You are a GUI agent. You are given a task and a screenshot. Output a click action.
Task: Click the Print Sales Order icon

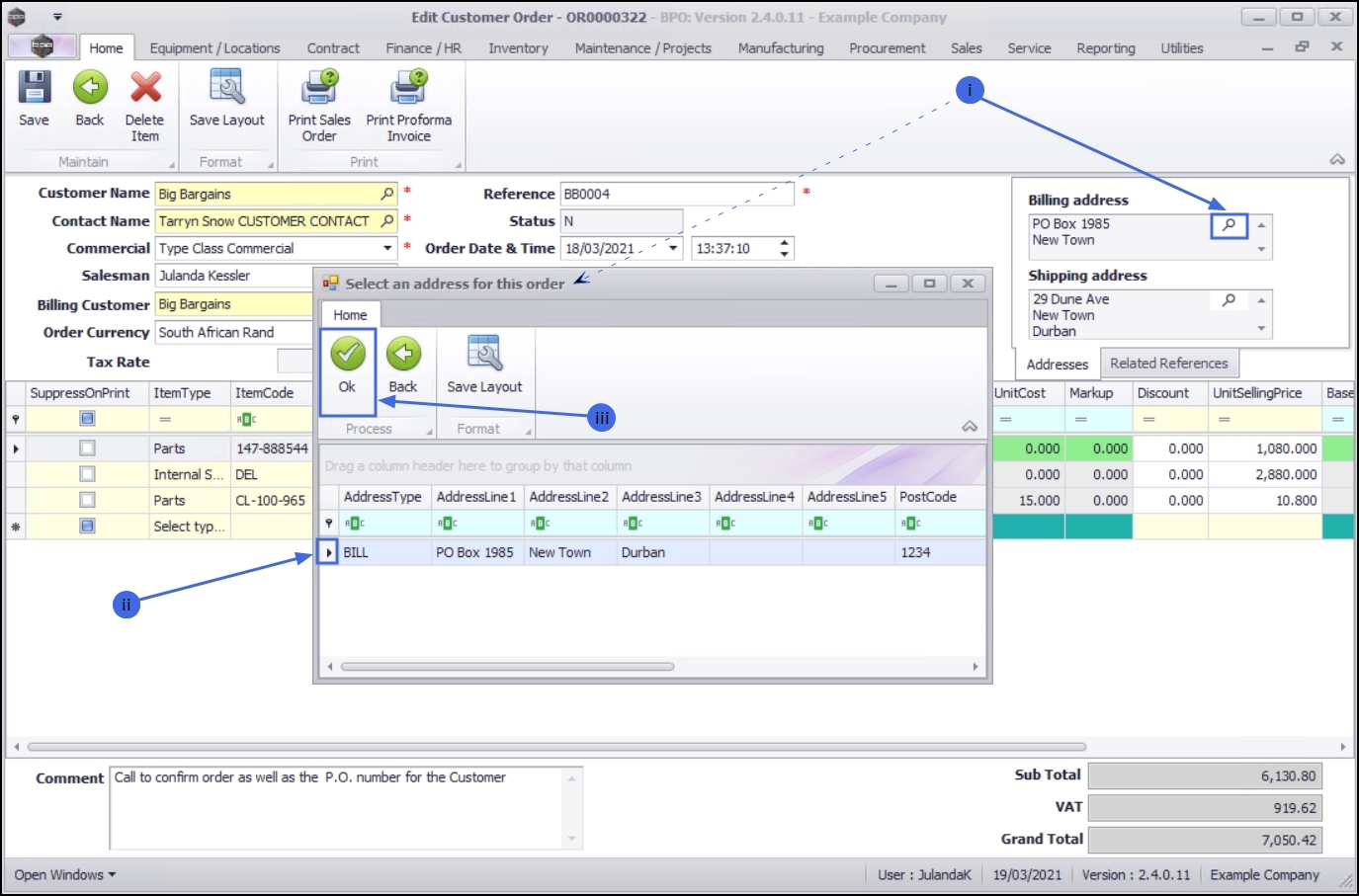[319, 87]
